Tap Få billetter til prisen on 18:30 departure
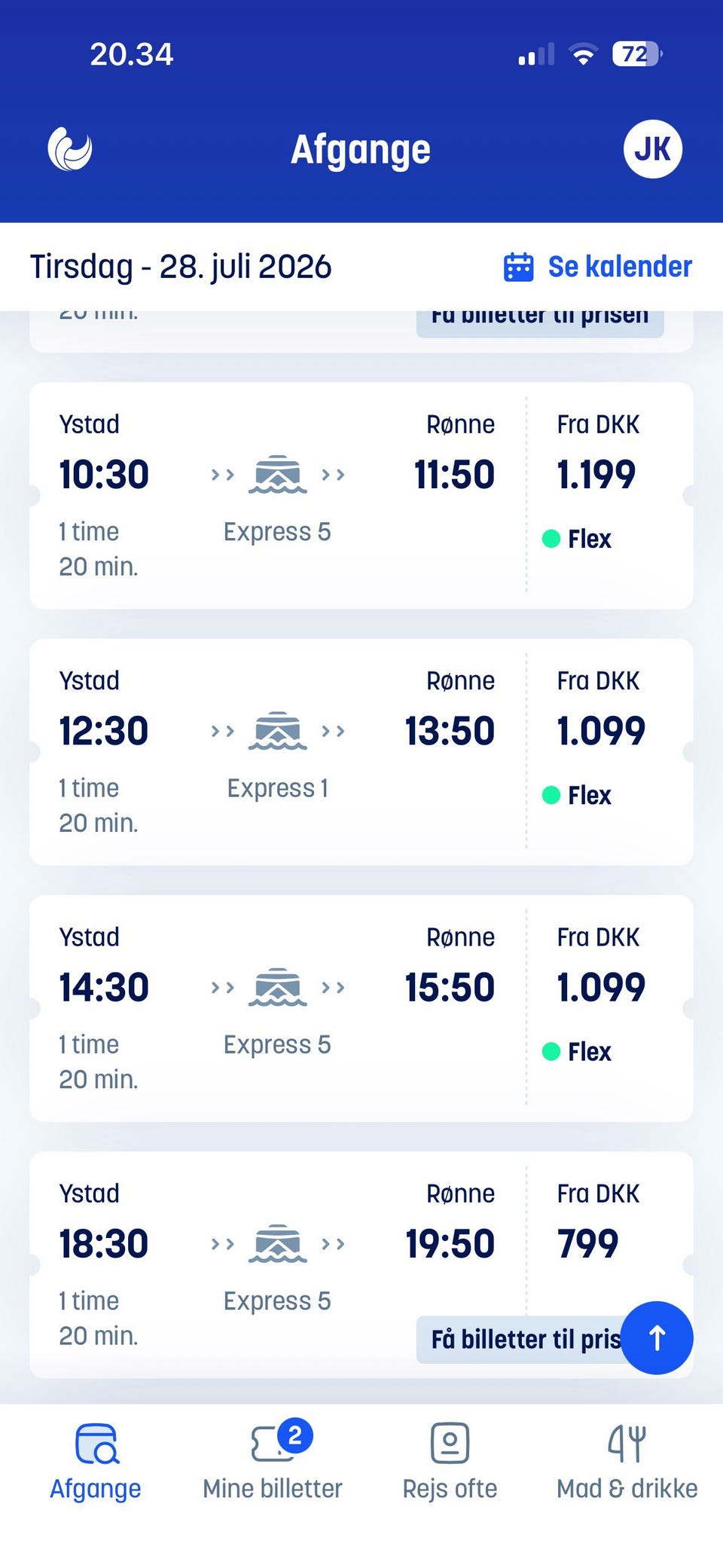Image resolution: width=723 pixels, height=1568 pixels. pyautogui.click(x=527, y=1339)
